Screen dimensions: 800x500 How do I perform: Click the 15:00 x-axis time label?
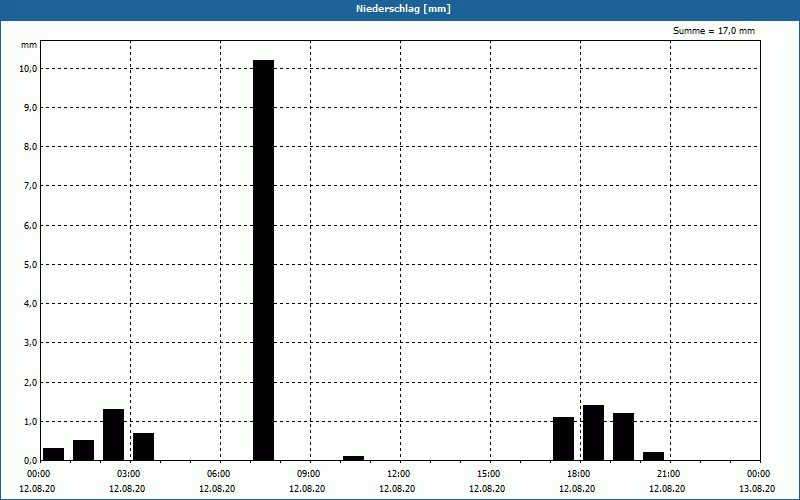pos(488,474)
